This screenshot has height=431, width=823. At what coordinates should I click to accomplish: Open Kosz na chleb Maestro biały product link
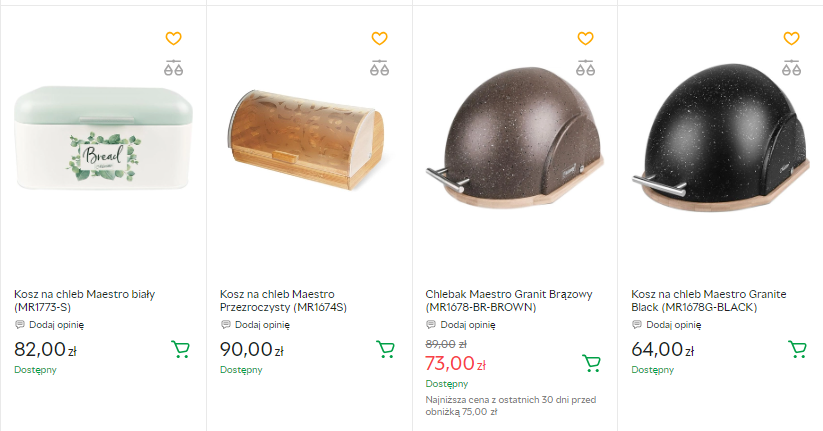85,300
